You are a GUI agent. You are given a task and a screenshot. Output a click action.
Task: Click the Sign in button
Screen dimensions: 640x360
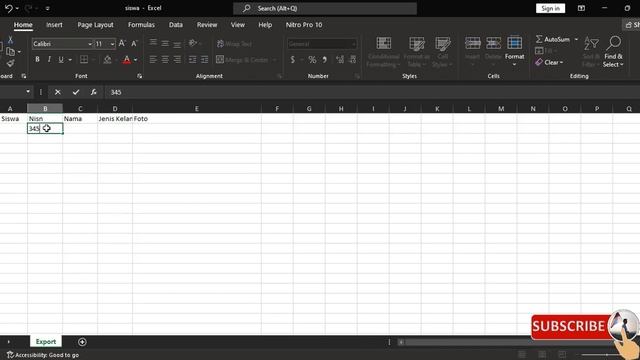tap(550, 8)
